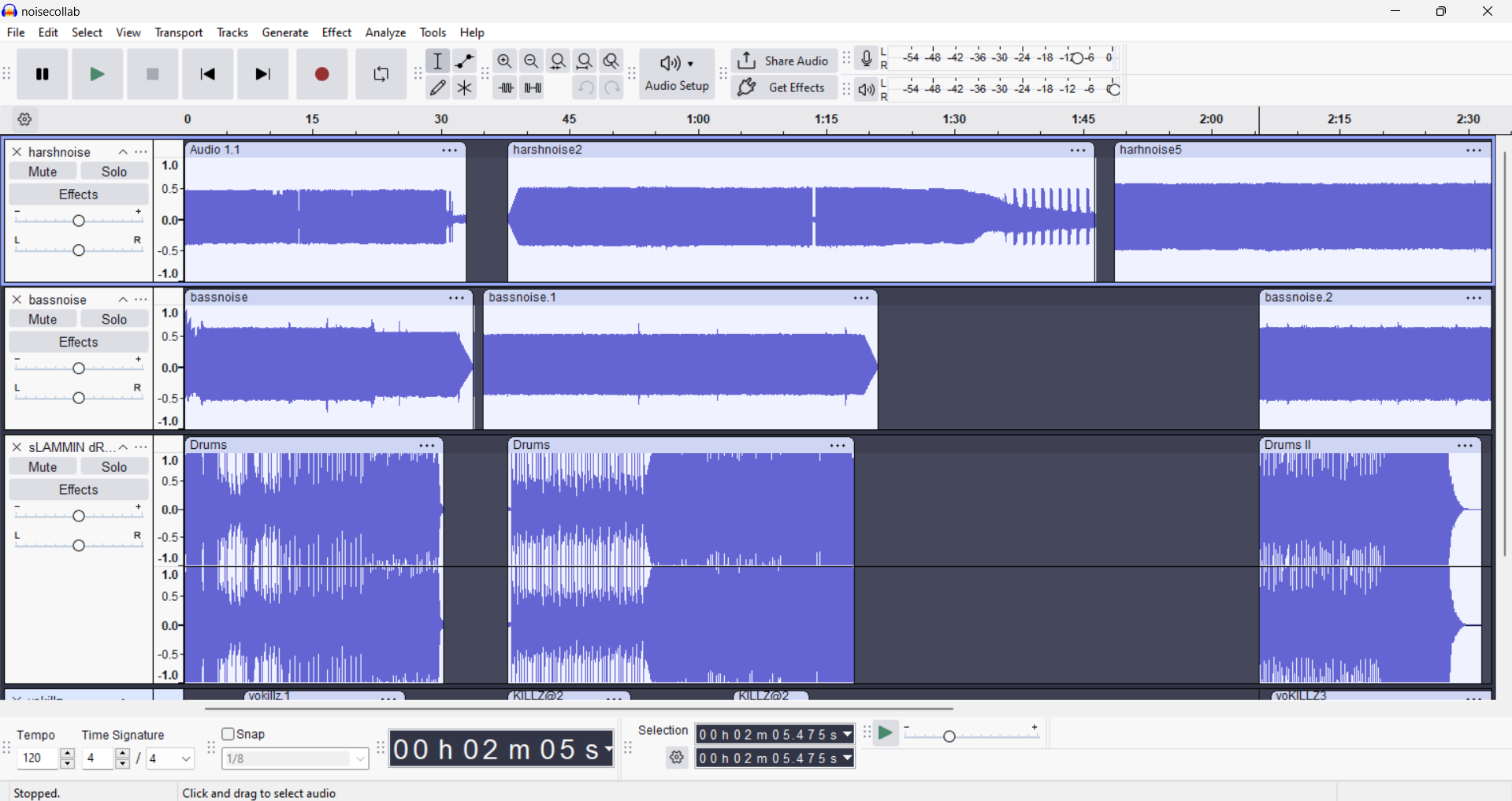Collapse the harshnoise track with chevron

tap(123, 152)
